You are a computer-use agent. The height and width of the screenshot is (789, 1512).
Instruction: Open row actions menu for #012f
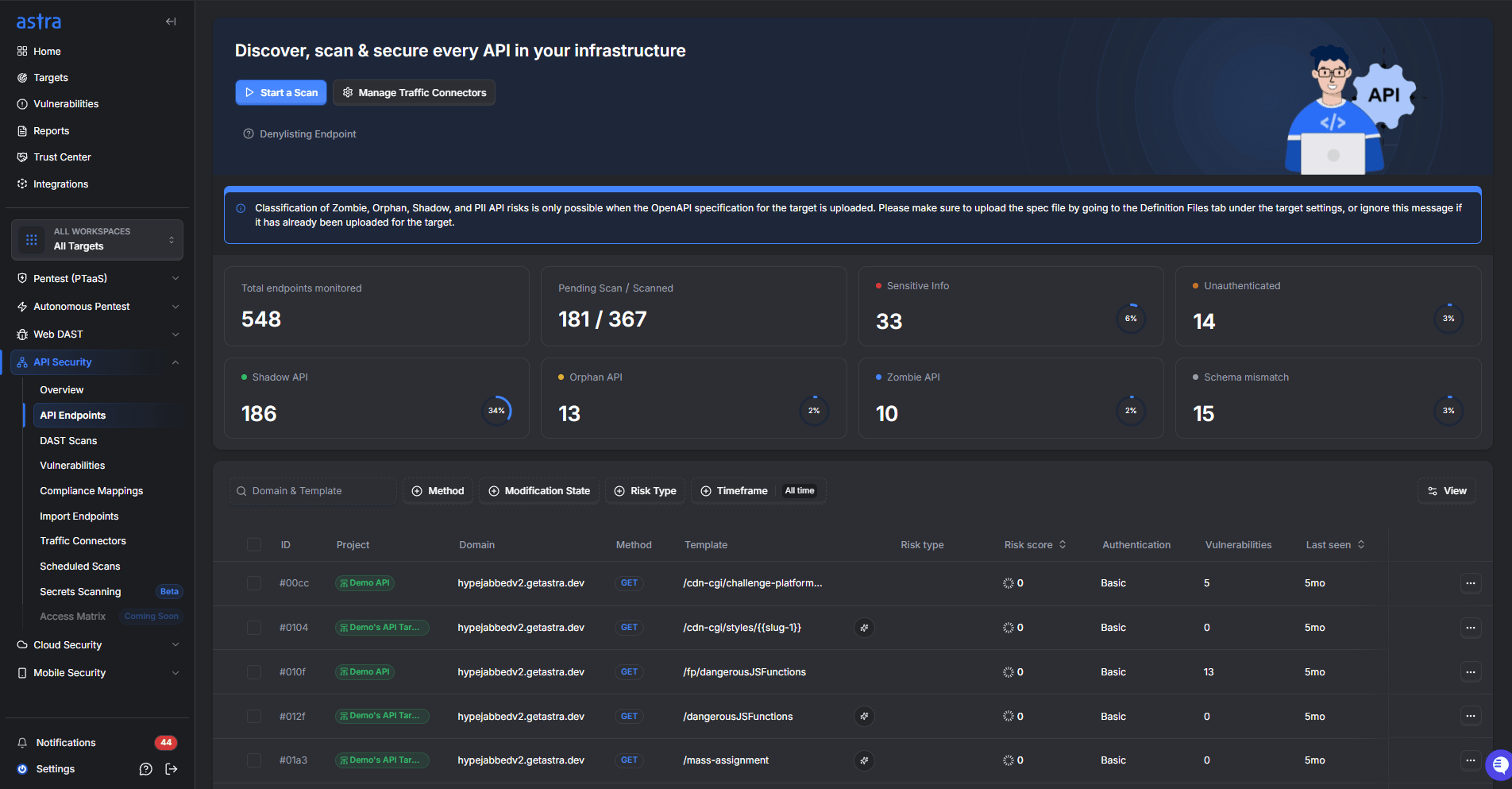click(x=1471, y=717)
